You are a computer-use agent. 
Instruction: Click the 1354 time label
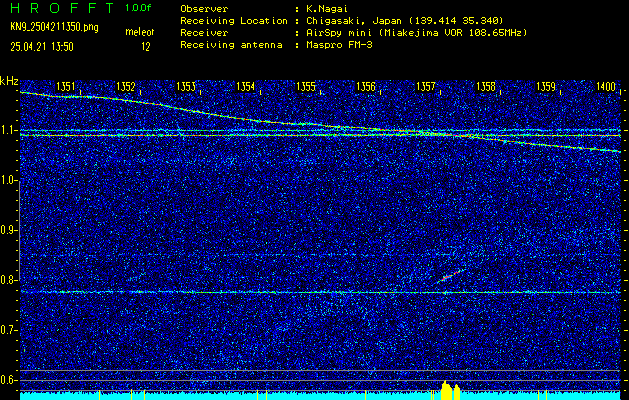[x=246, y=87]
